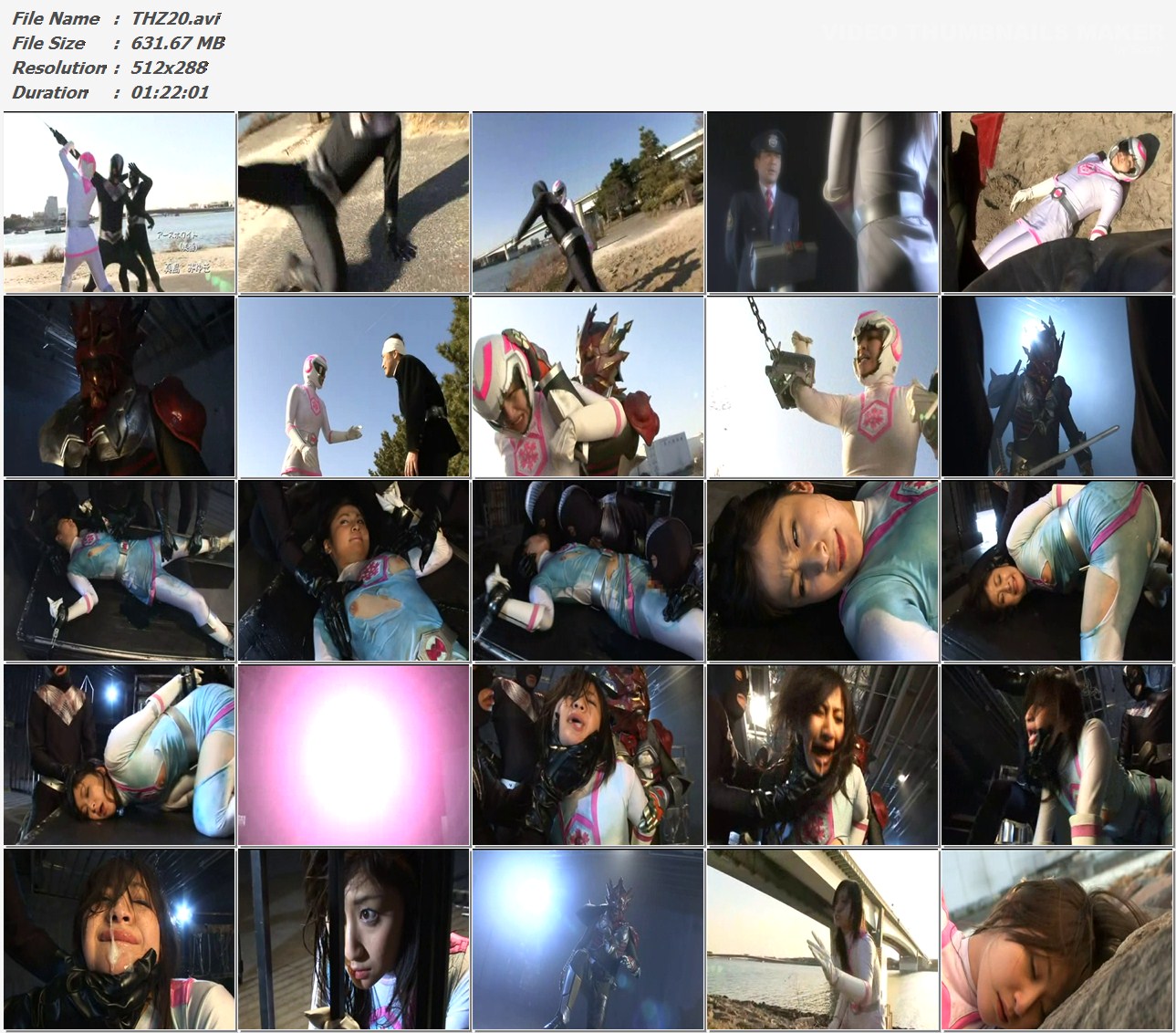Open thumbnail of woman asleep against a rock
The height and width of the screenshot is (1033, 1176).
point(1057,939)
